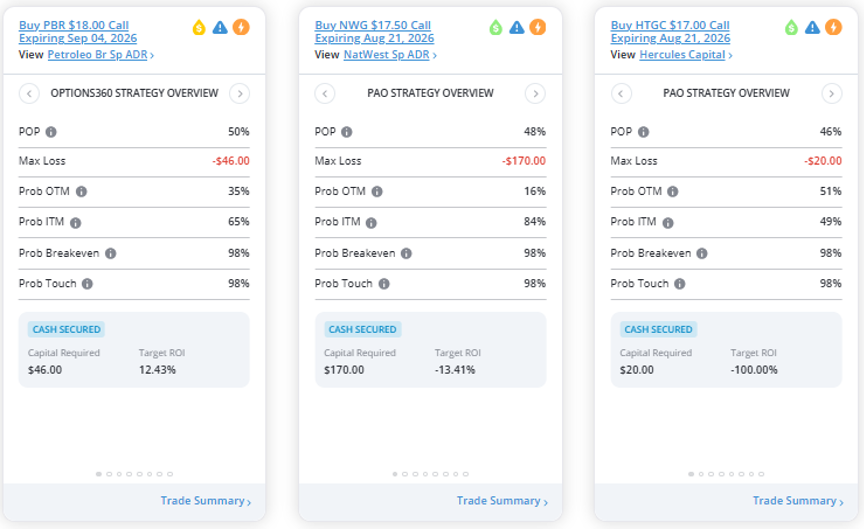The height and width of the screenshot is (529, 864).
Task: Select last pagination dot on NWG card
Action: tap(466, 474)
